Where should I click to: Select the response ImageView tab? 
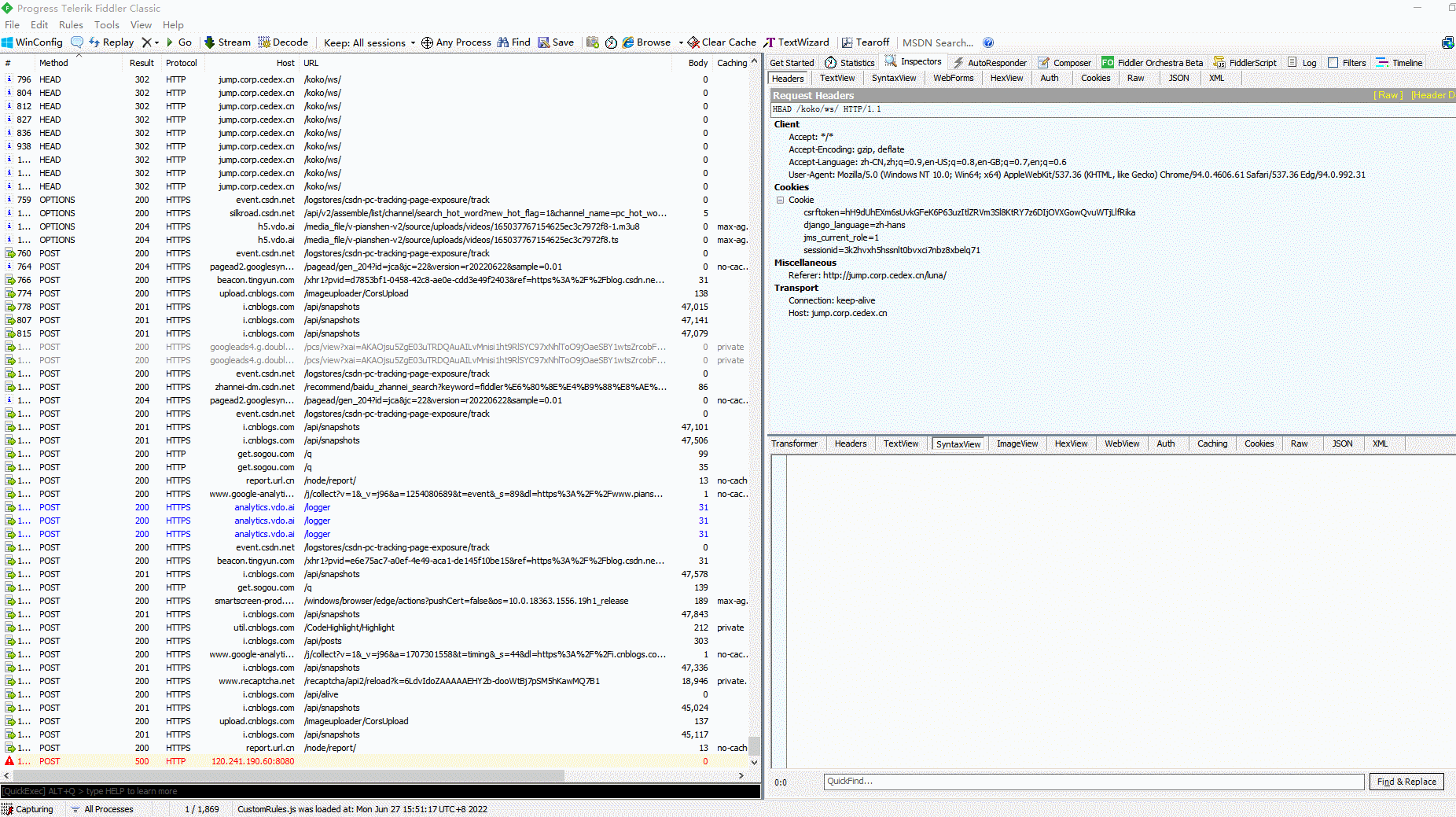(1017, 443)
